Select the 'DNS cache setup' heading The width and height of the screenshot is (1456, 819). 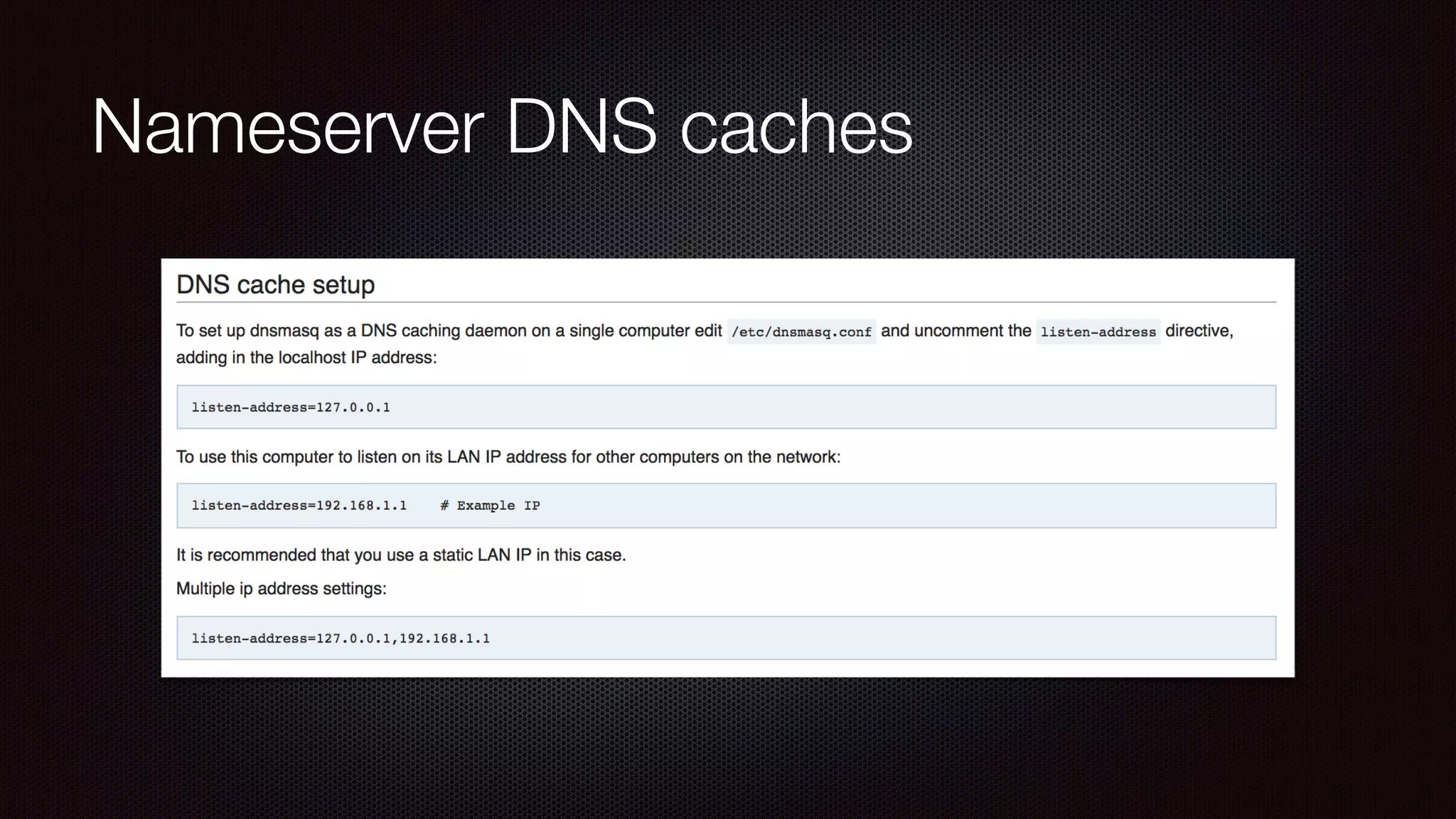click(275, 285)
